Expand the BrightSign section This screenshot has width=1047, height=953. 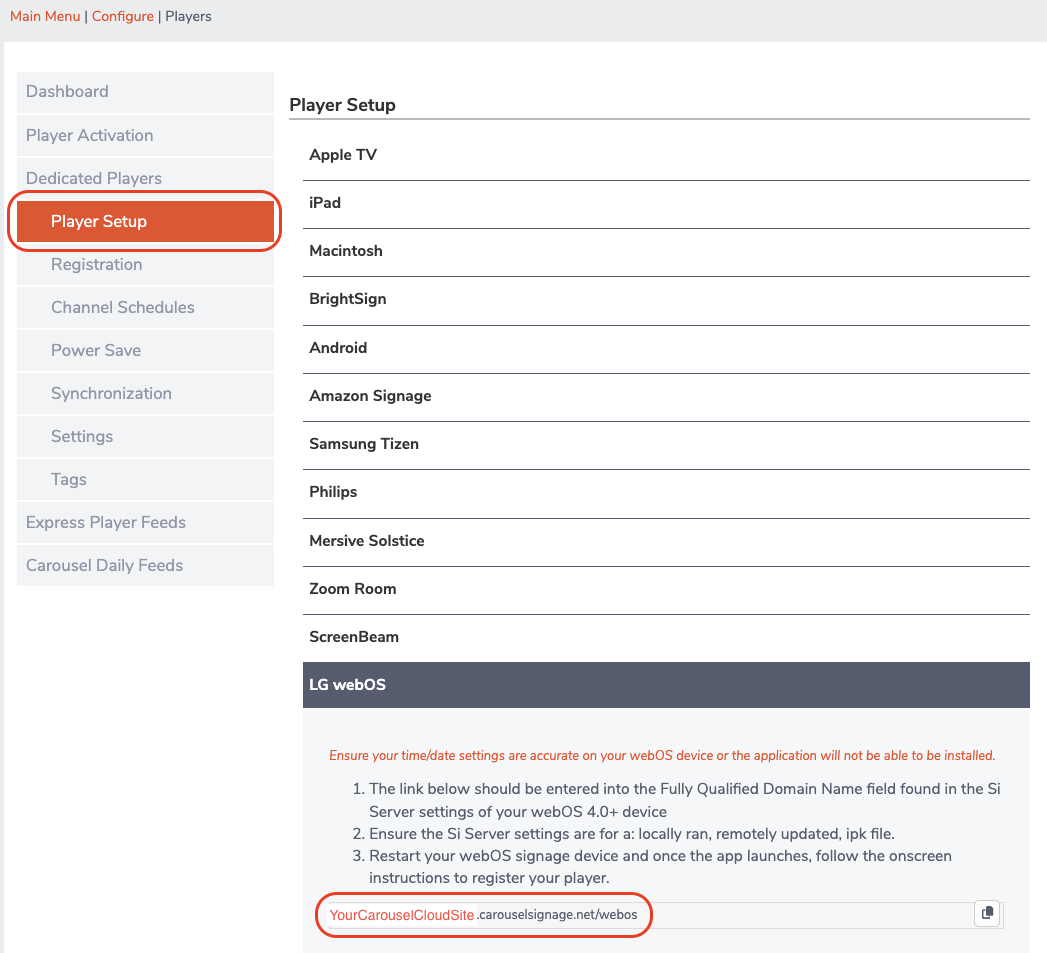666,299
